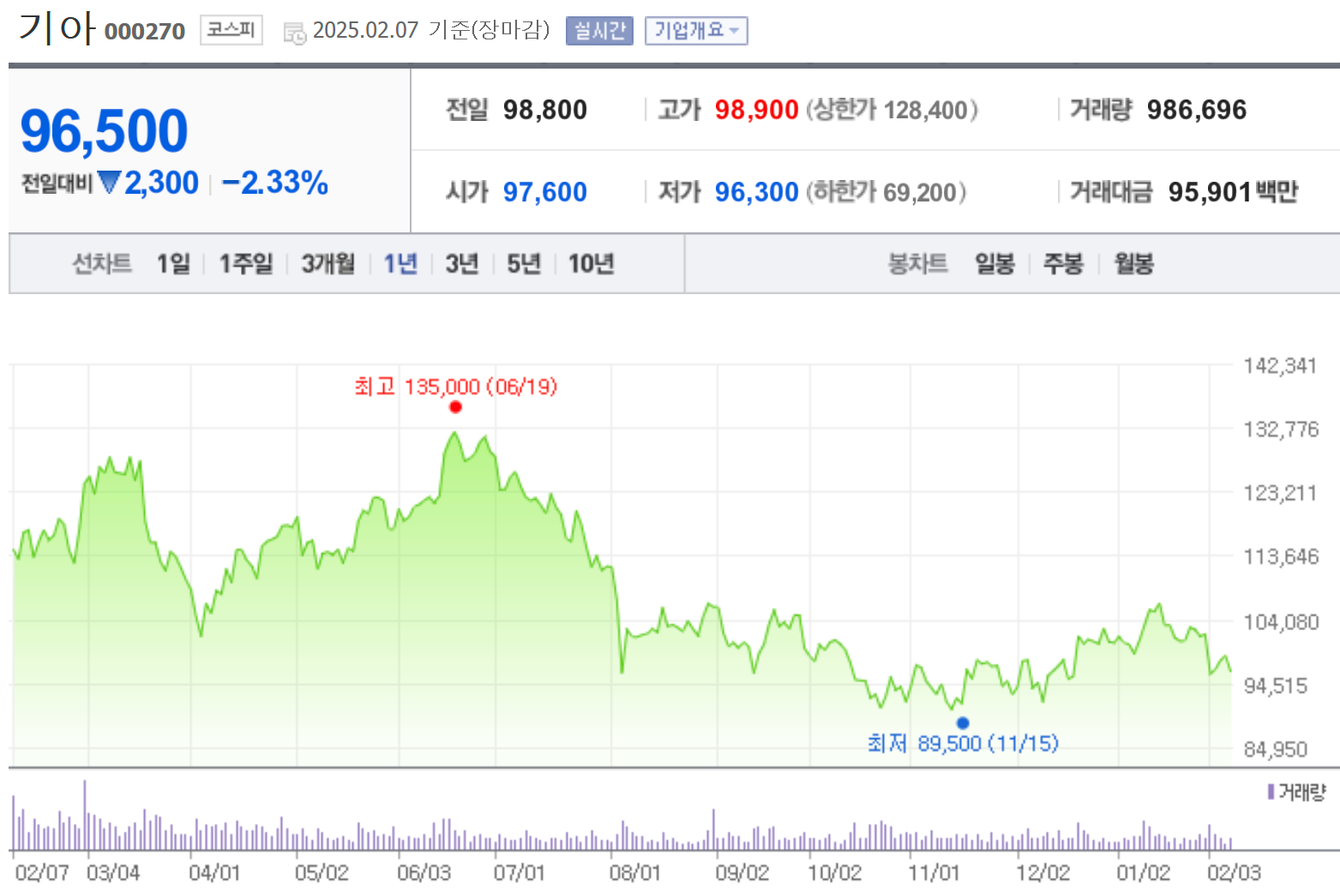This screenshot has height=896, width=1340.
Task: Select the 5년 line chart tab
Action: coord(523,263)
